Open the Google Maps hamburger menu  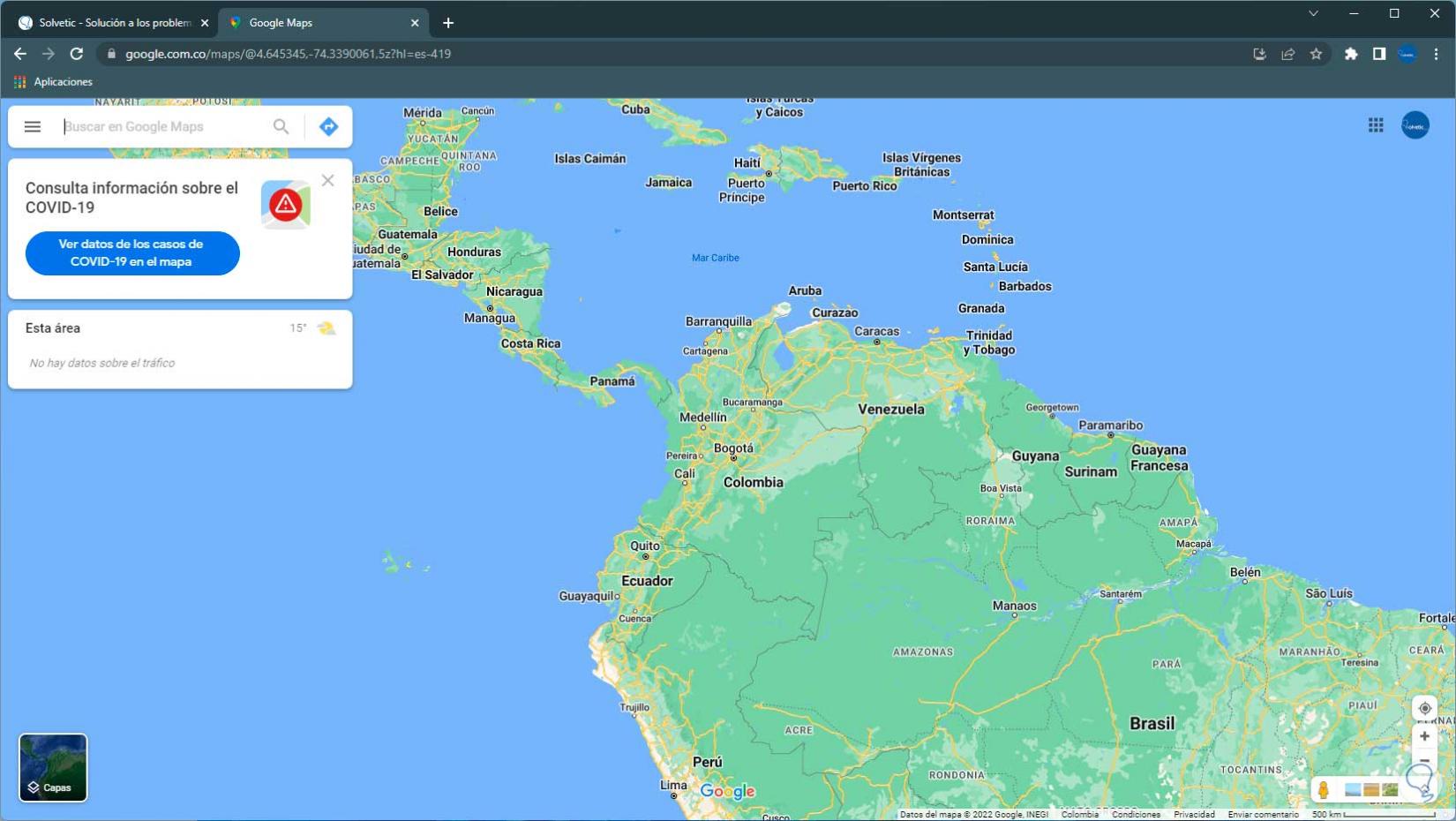33,126
